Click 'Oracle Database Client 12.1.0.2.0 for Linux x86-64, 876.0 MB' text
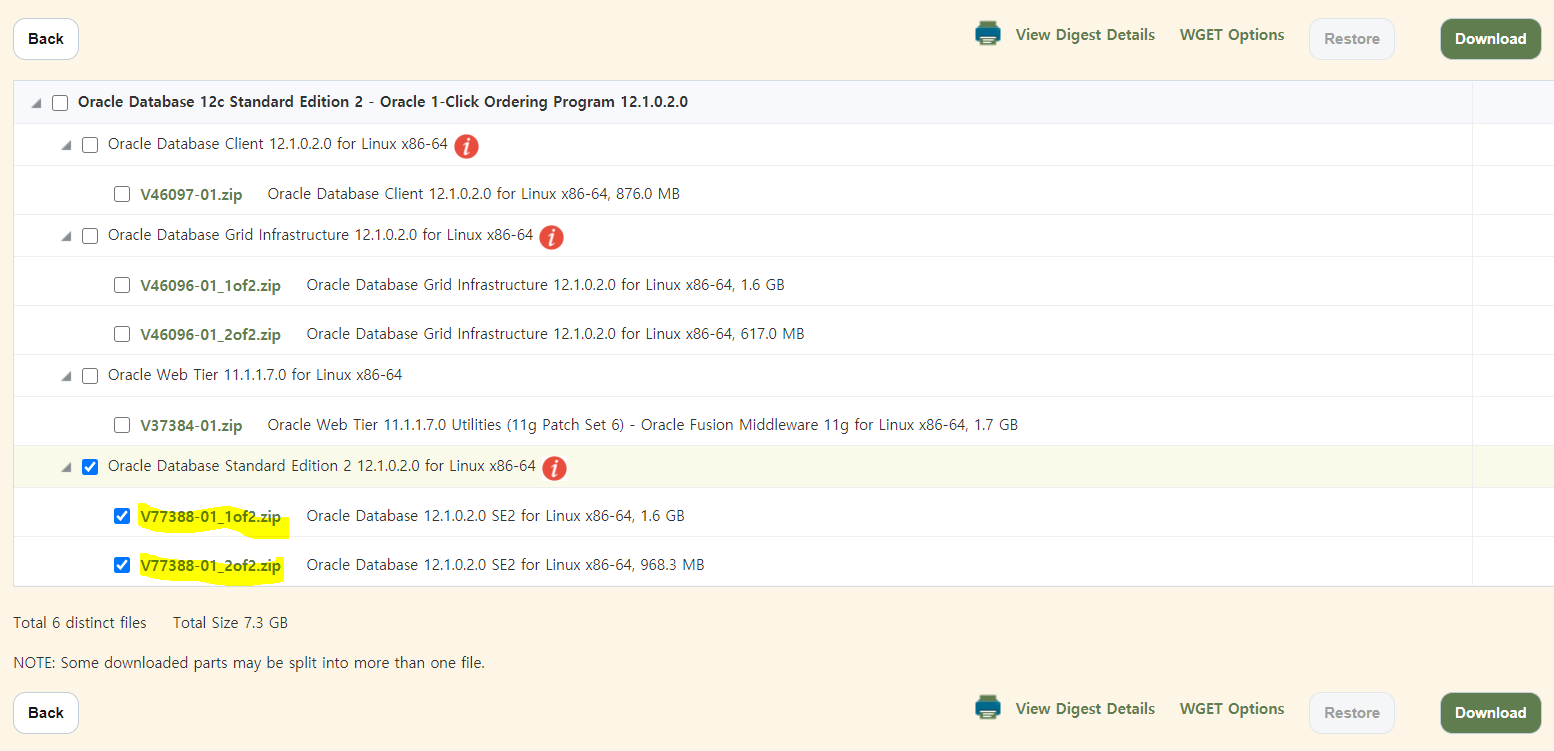Viewport: 1554px width, 751px height. [x=474, y=194]
